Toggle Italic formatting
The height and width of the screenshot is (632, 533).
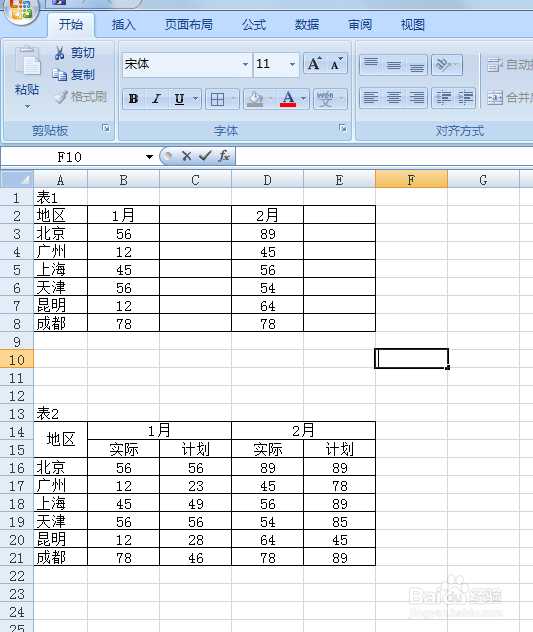click(156, 99)
